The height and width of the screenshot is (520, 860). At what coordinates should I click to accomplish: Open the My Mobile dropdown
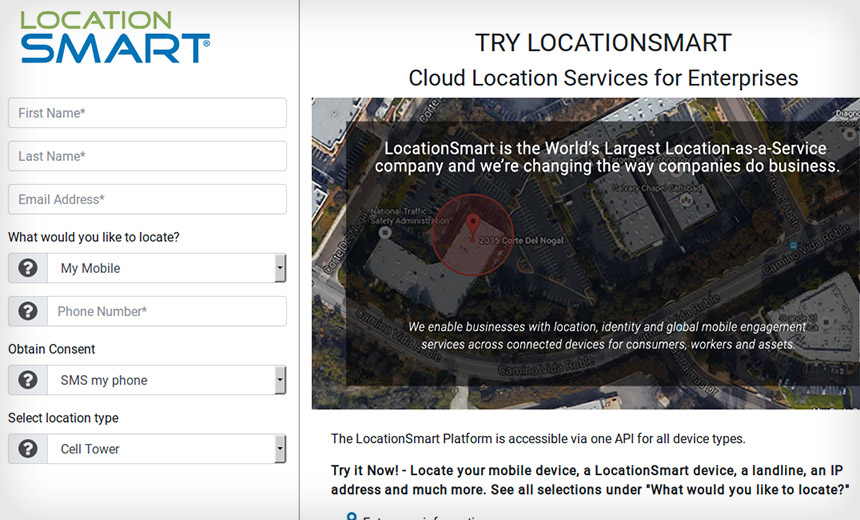click(167, 268)
